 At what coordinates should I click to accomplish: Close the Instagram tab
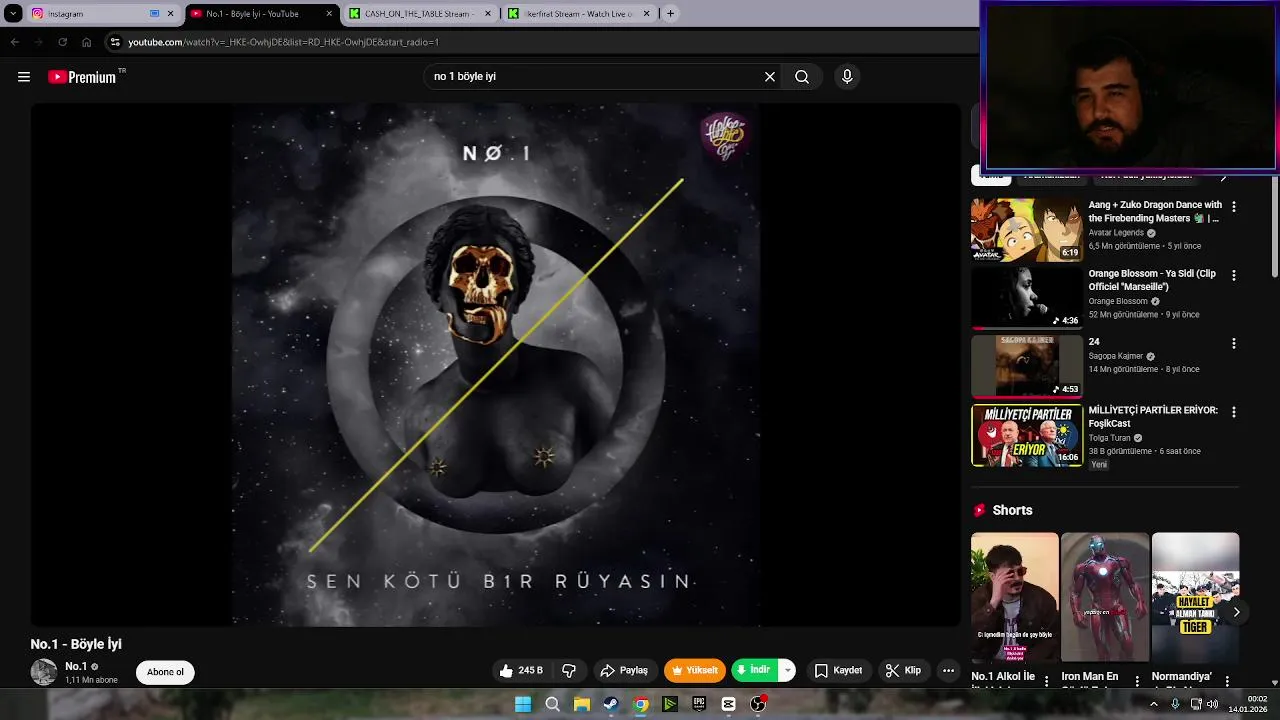click(x=170, y=14)
